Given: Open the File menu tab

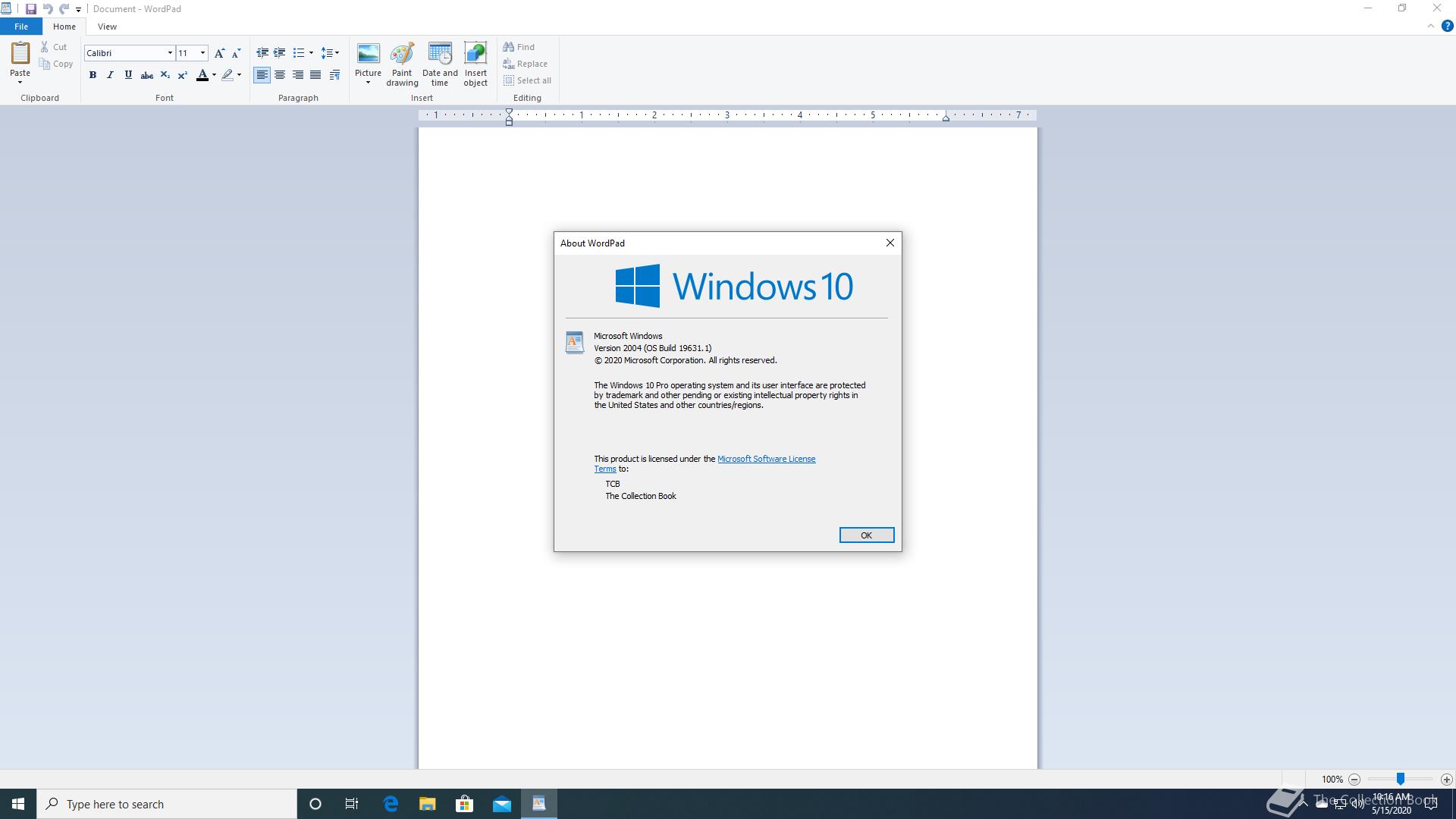Looking at the screenshot, I should coord(21,27).
